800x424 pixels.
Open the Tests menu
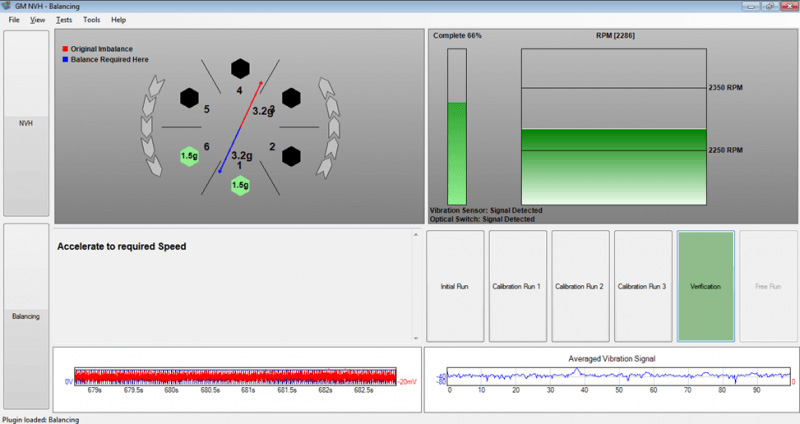click(x=64, y=20)
